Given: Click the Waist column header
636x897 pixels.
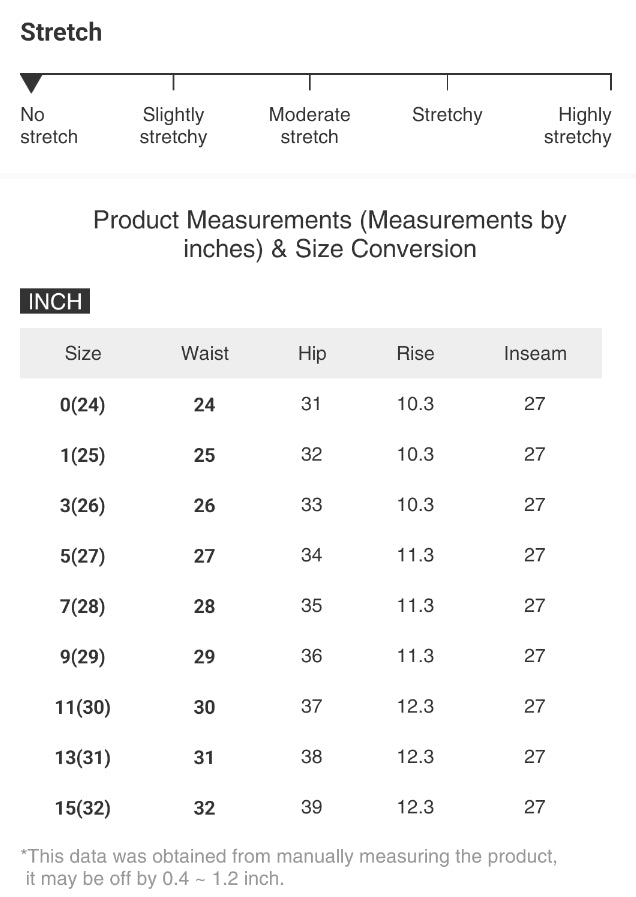Looking at the screenshot, I should [205, 353].
